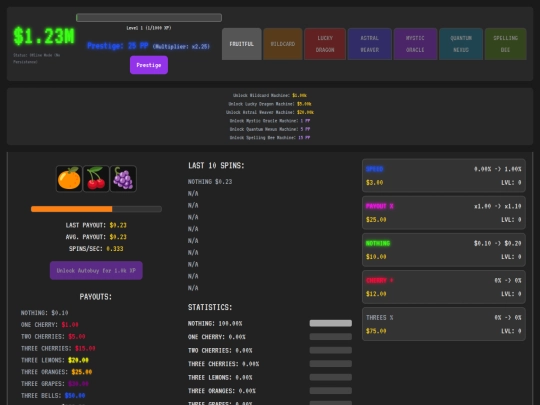Click Prestige: 25 PP text
540x405 pixels.
pos(118,46)
